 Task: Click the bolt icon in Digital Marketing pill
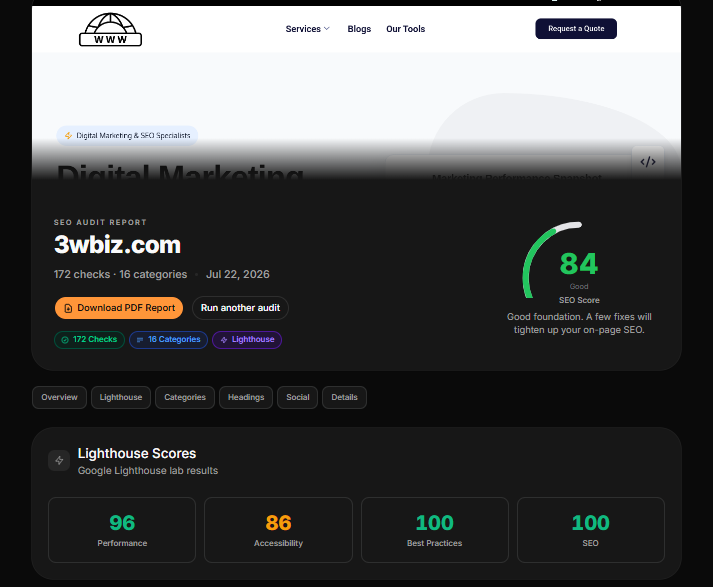[x=68, y=135]
